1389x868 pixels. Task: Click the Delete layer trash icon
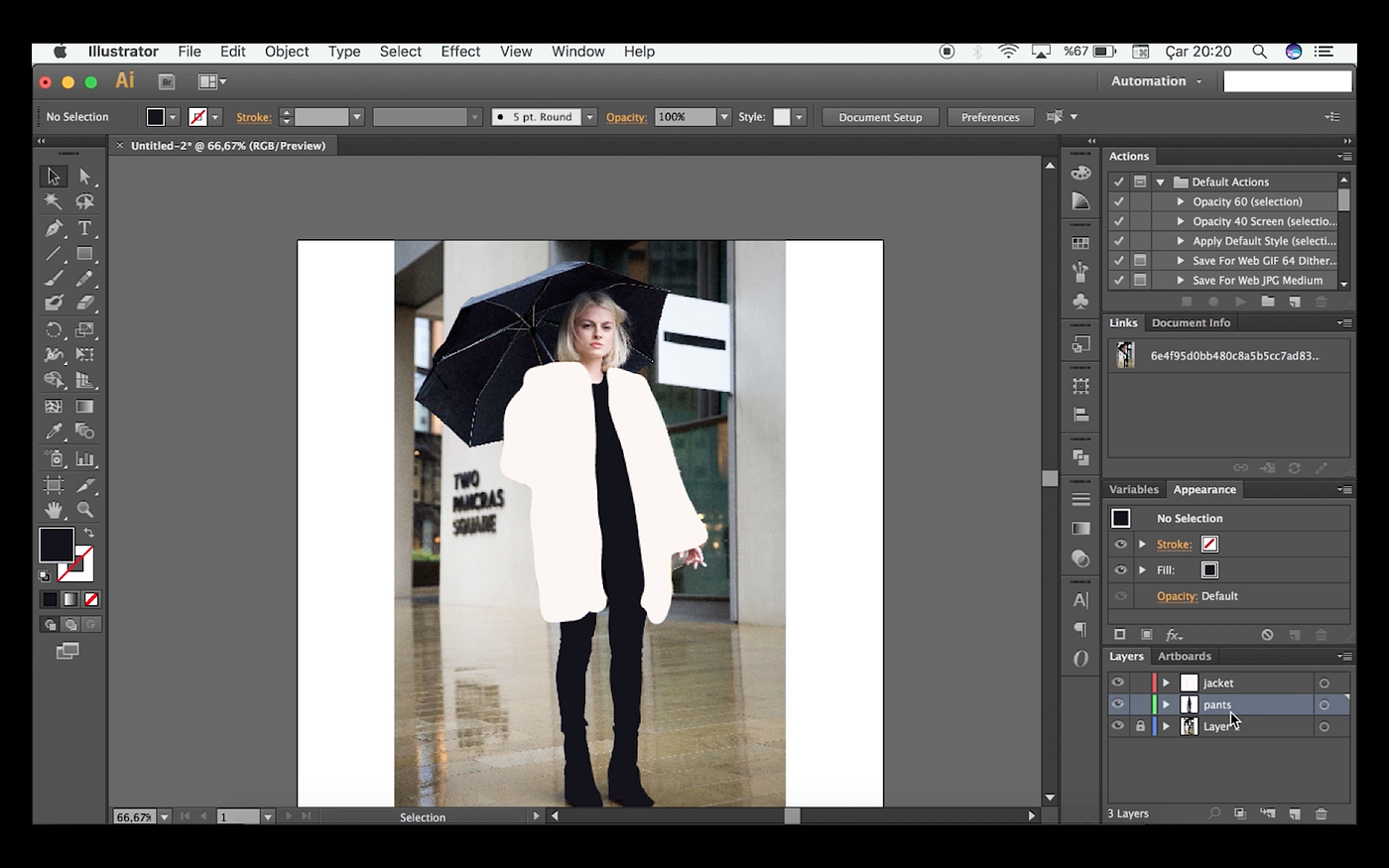(1321, 813)
